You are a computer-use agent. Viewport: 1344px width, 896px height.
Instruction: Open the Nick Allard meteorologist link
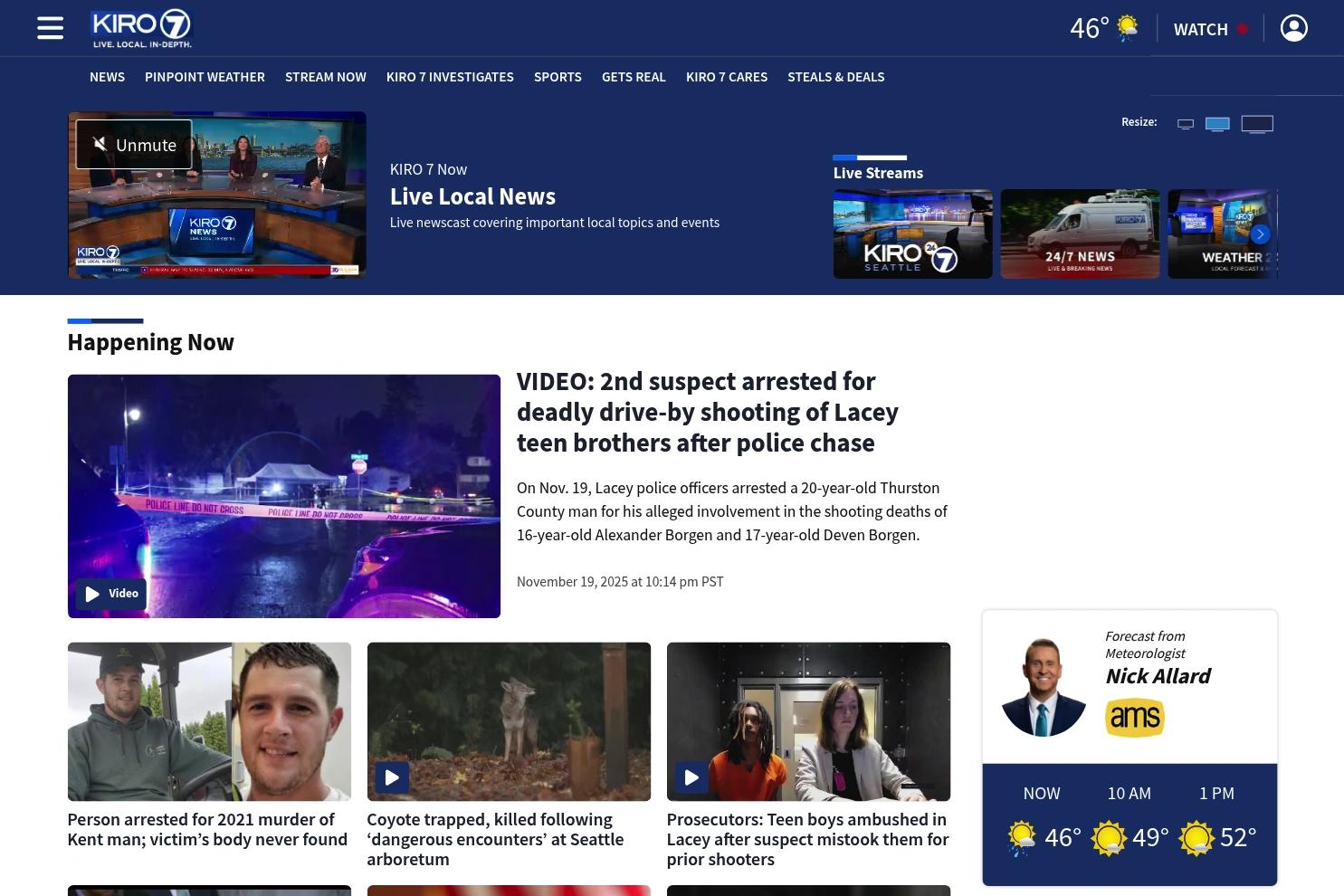1158,676
